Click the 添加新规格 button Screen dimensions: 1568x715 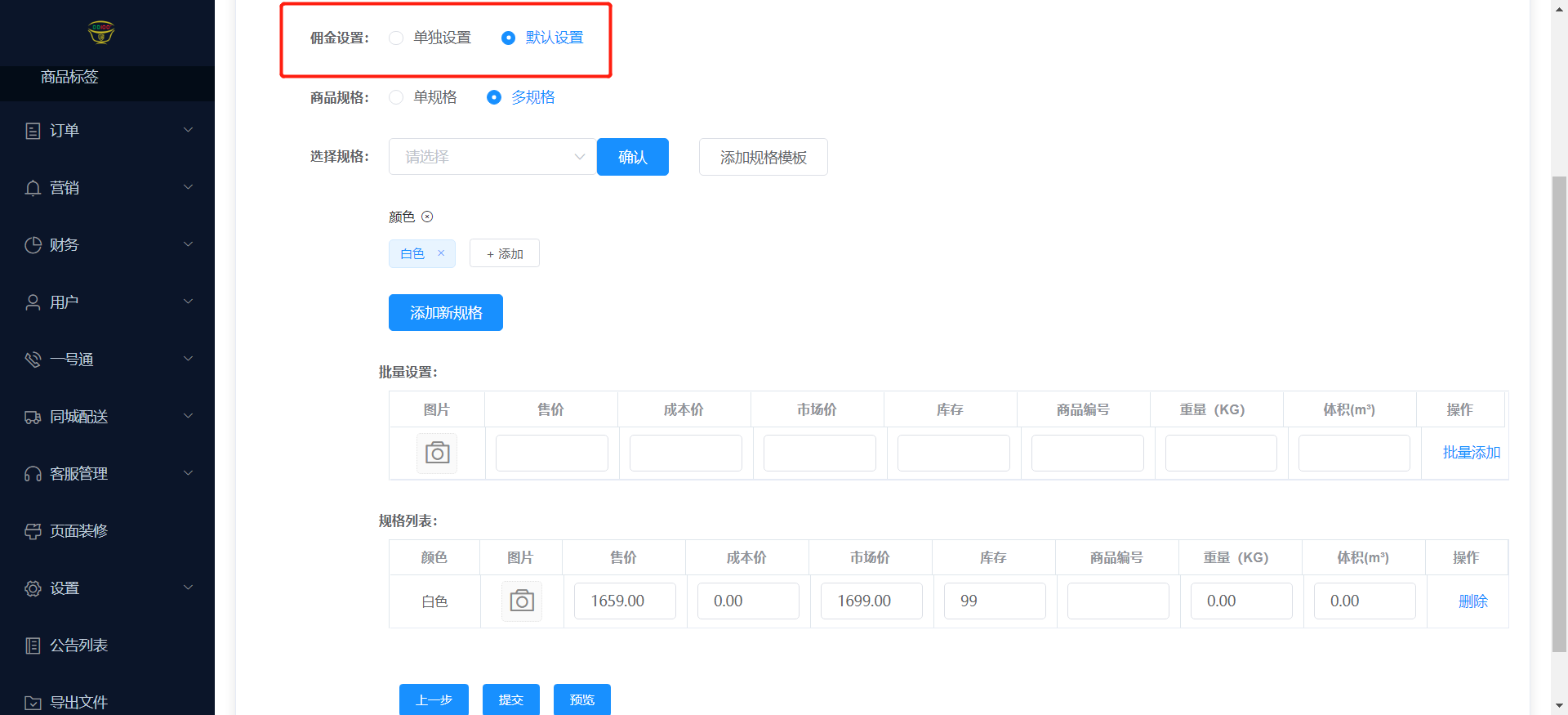(446, 313)
